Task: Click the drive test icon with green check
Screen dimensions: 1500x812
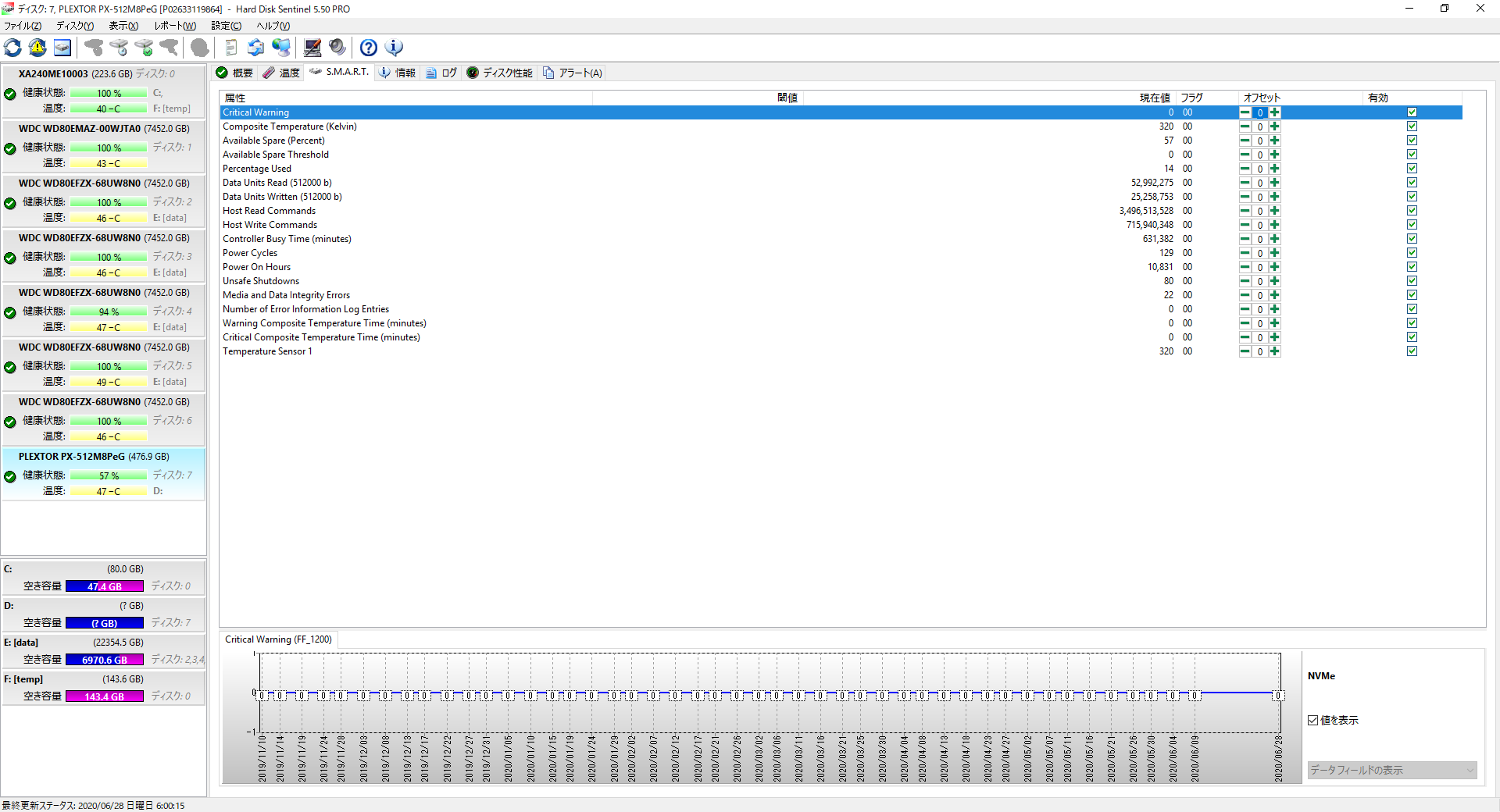Action: tap(144, 48)
